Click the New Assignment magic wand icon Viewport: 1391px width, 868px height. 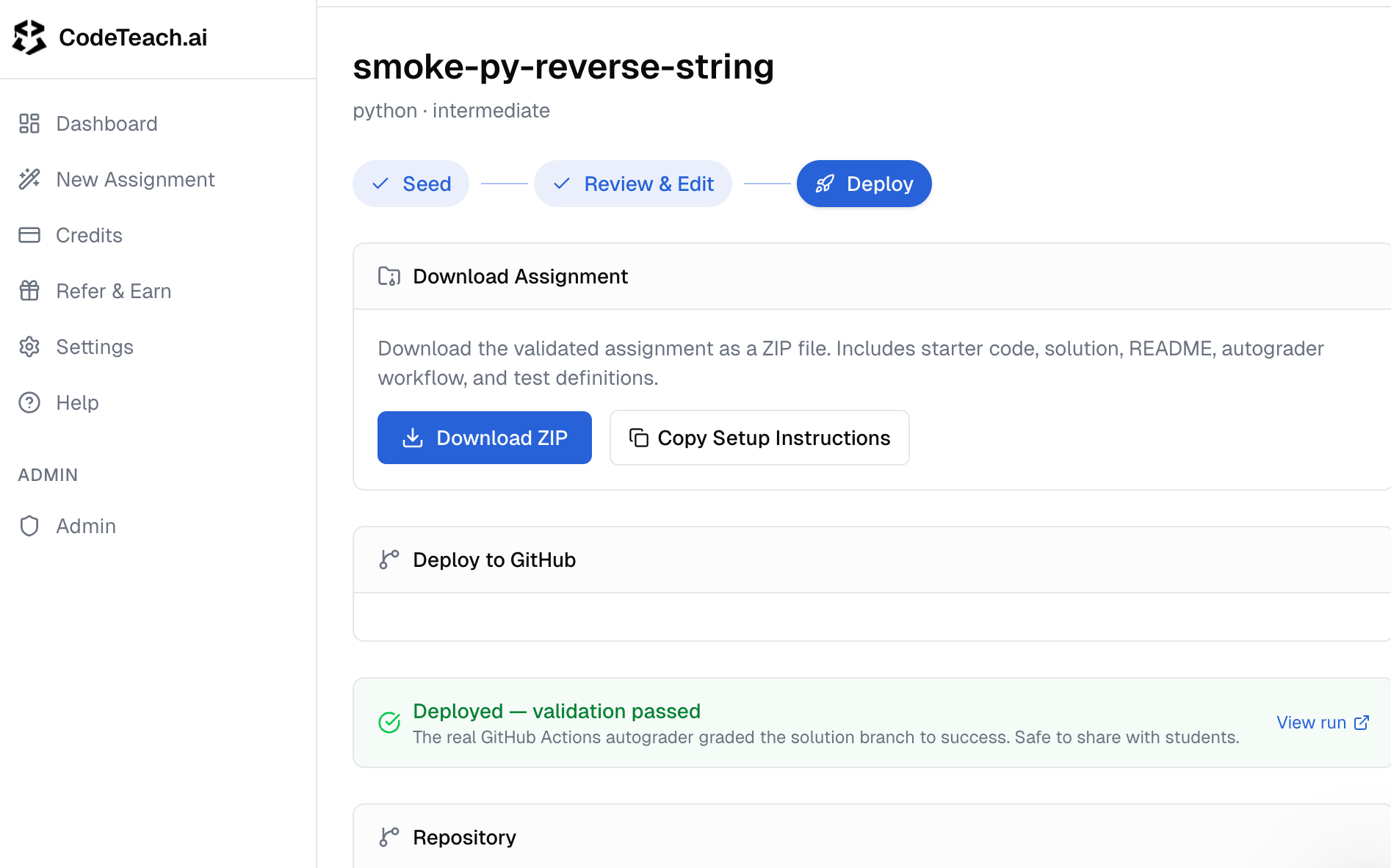pyautogui.click(x=29, y=179)
